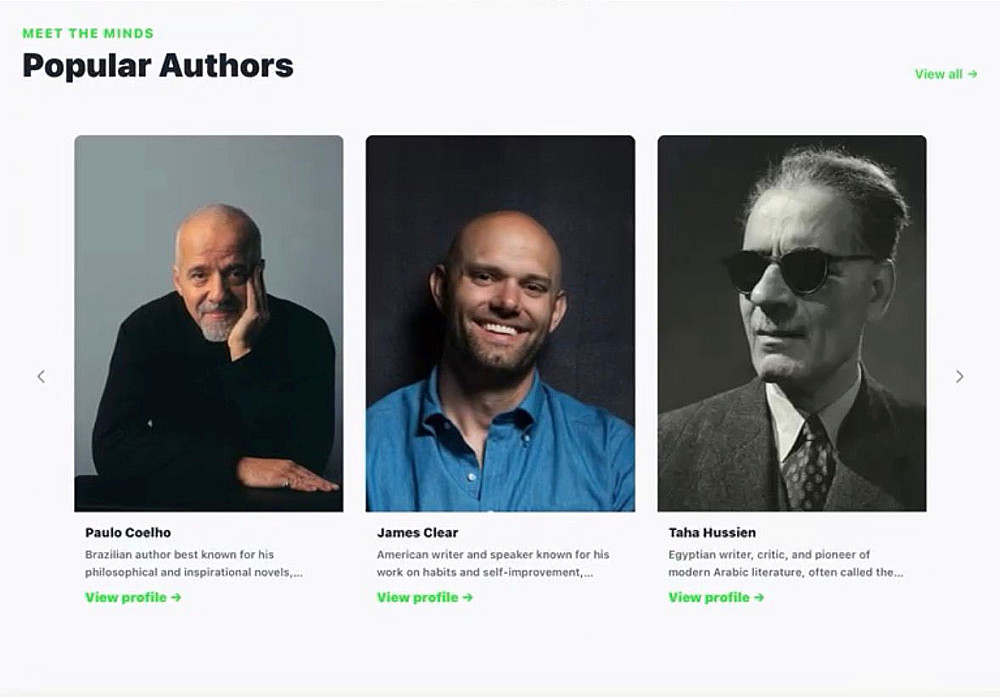
Task: Click the James Clear author photo
Action: coord(500,323)
